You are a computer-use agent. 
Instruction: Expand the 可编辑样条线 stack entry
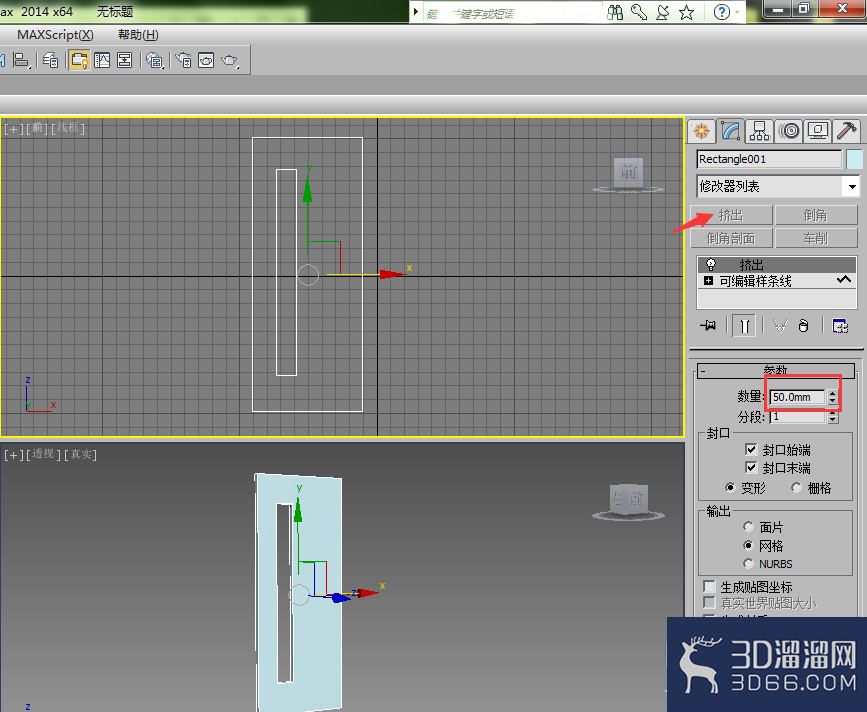708,281
